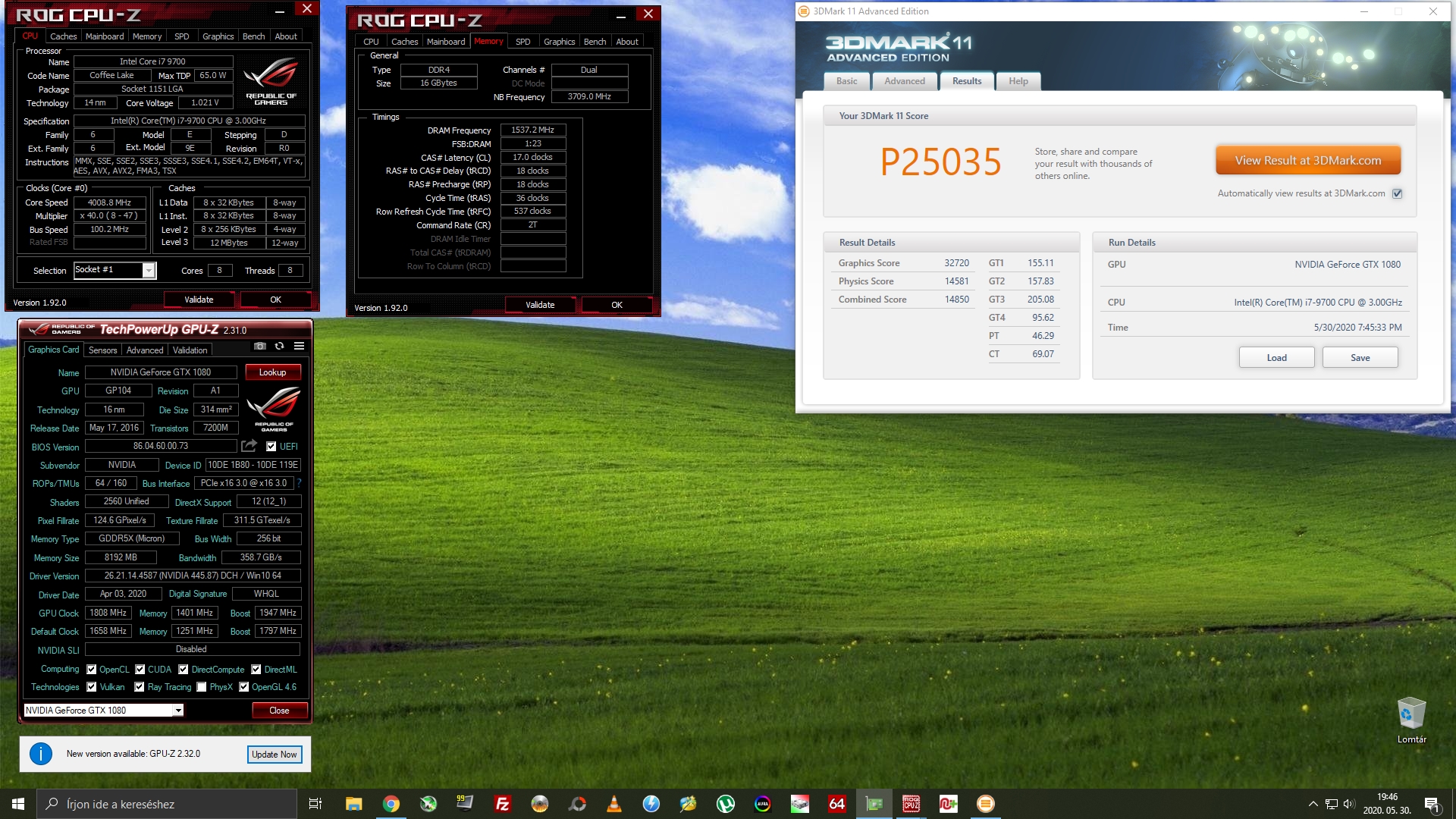Click the Bus Interface question mark
The height and width of the screenshot is (819, 1456).
point(299,483)
